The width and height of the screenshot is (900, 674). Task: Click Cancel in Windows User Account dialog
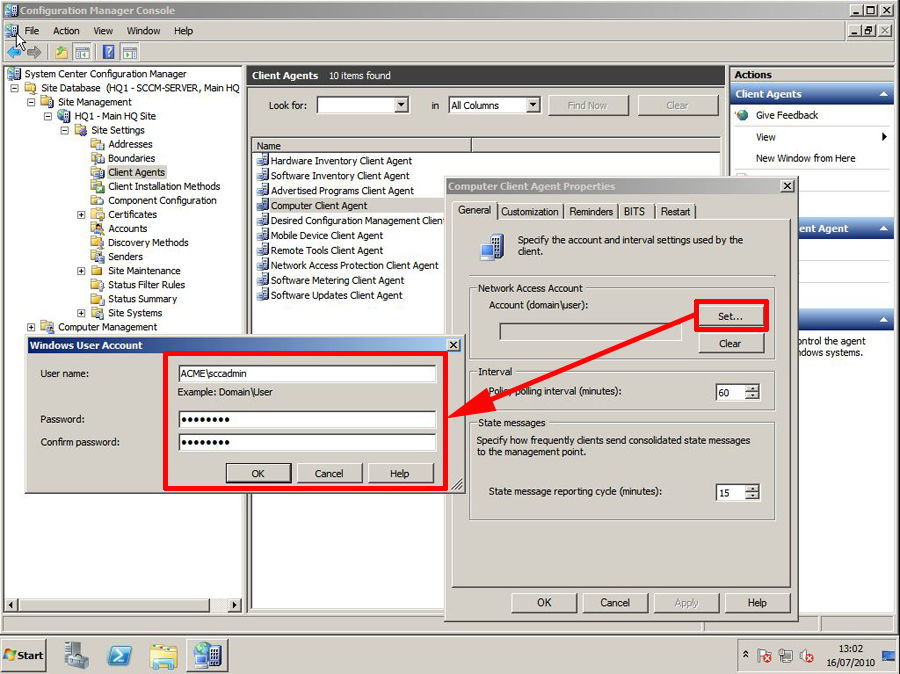(x=329, y=474)
